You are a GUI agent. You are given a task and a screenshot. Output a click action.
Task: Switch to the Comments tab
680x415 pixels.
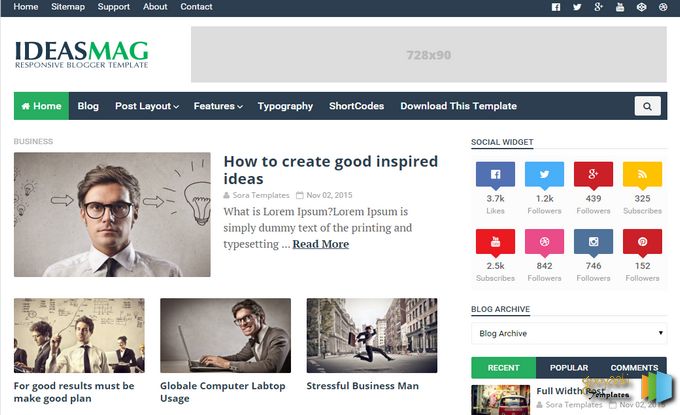634,367
